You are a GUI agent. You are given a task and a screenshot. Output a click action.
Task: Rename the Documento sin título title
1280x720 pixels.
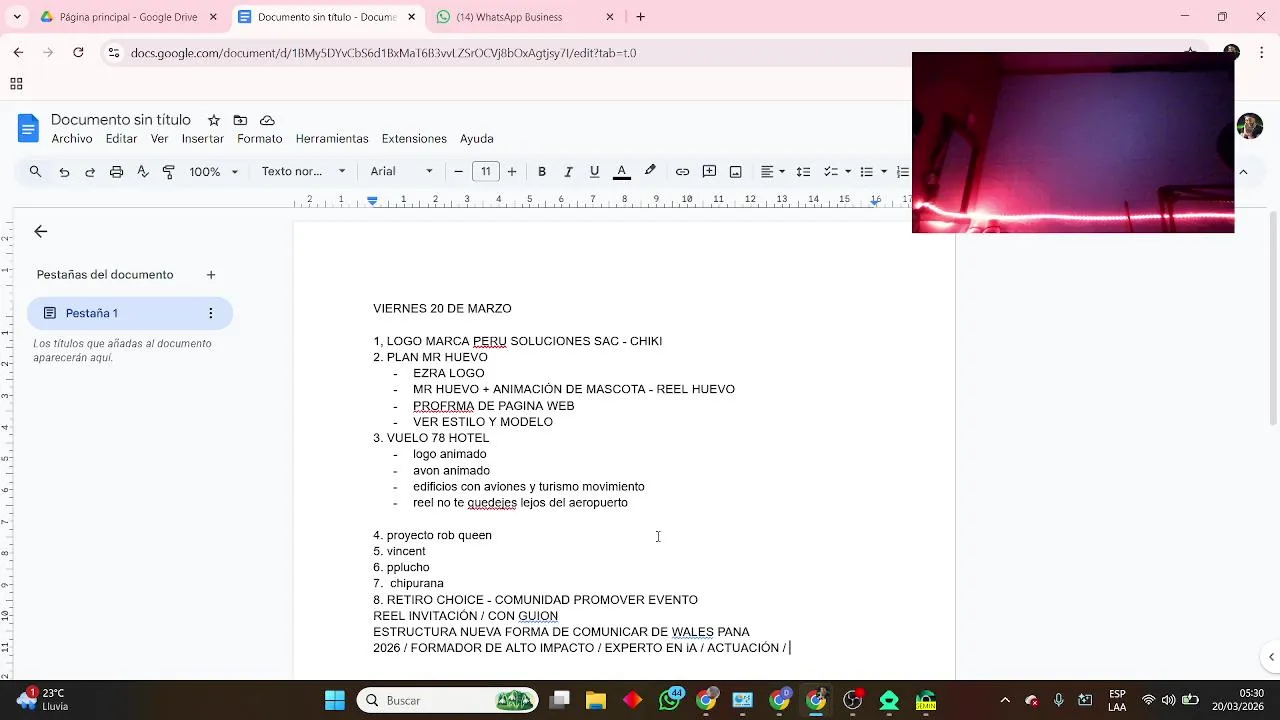[121, 119]
